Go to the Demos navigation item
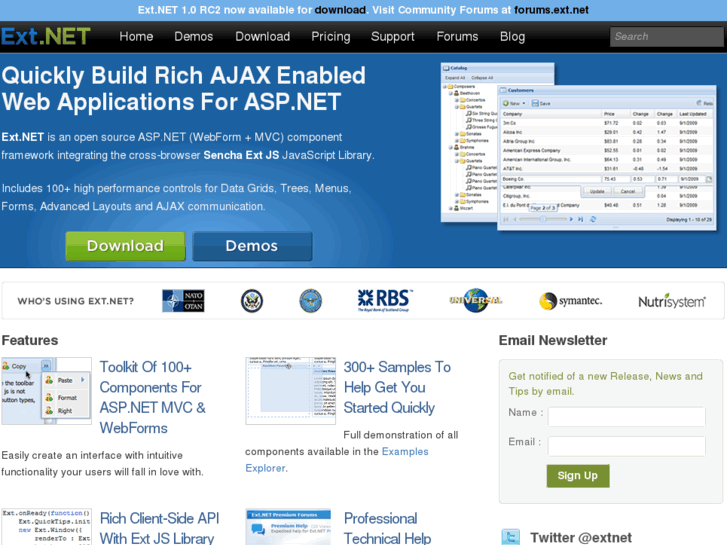Image resolution: width=727 pixels, height=545 pixels. [193, 37]
